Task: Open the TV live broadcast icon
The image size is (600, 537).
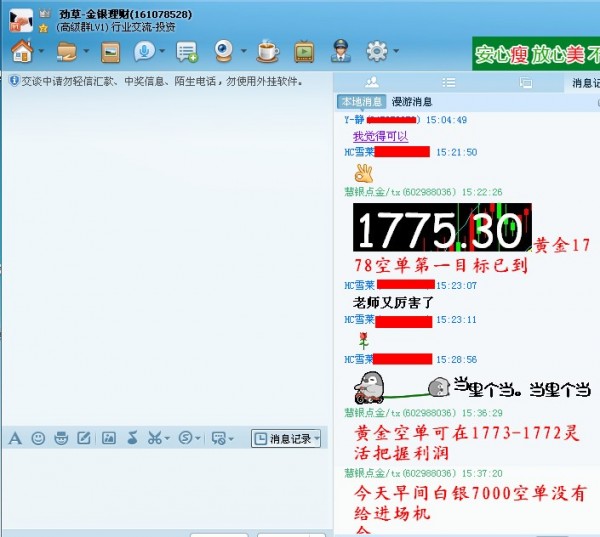Action: pos(304,50)
